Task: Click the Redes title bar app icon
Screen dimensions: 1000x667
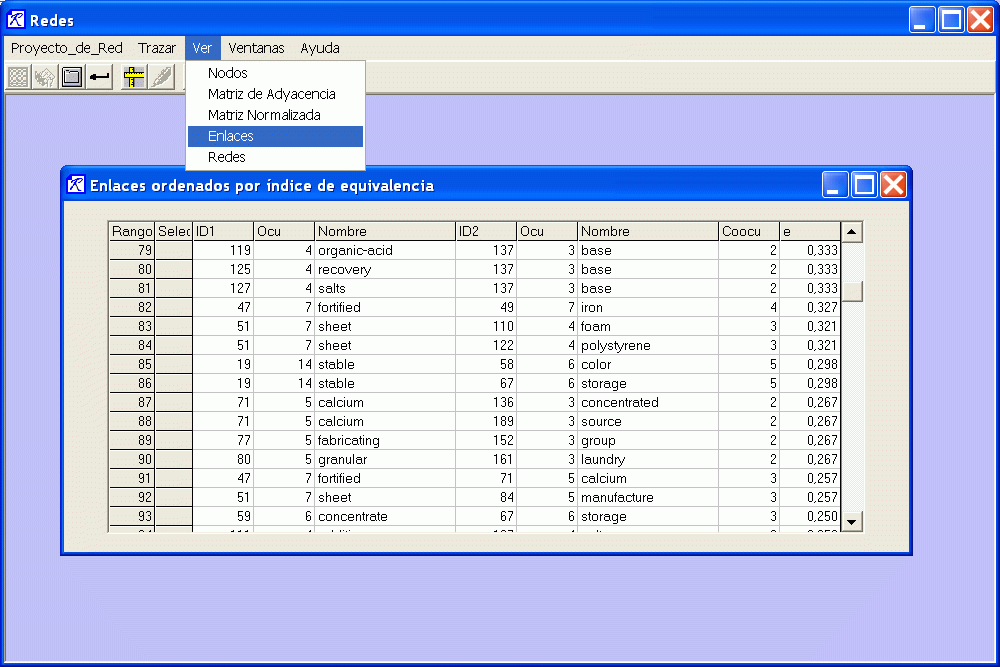Action: point(16,20)
